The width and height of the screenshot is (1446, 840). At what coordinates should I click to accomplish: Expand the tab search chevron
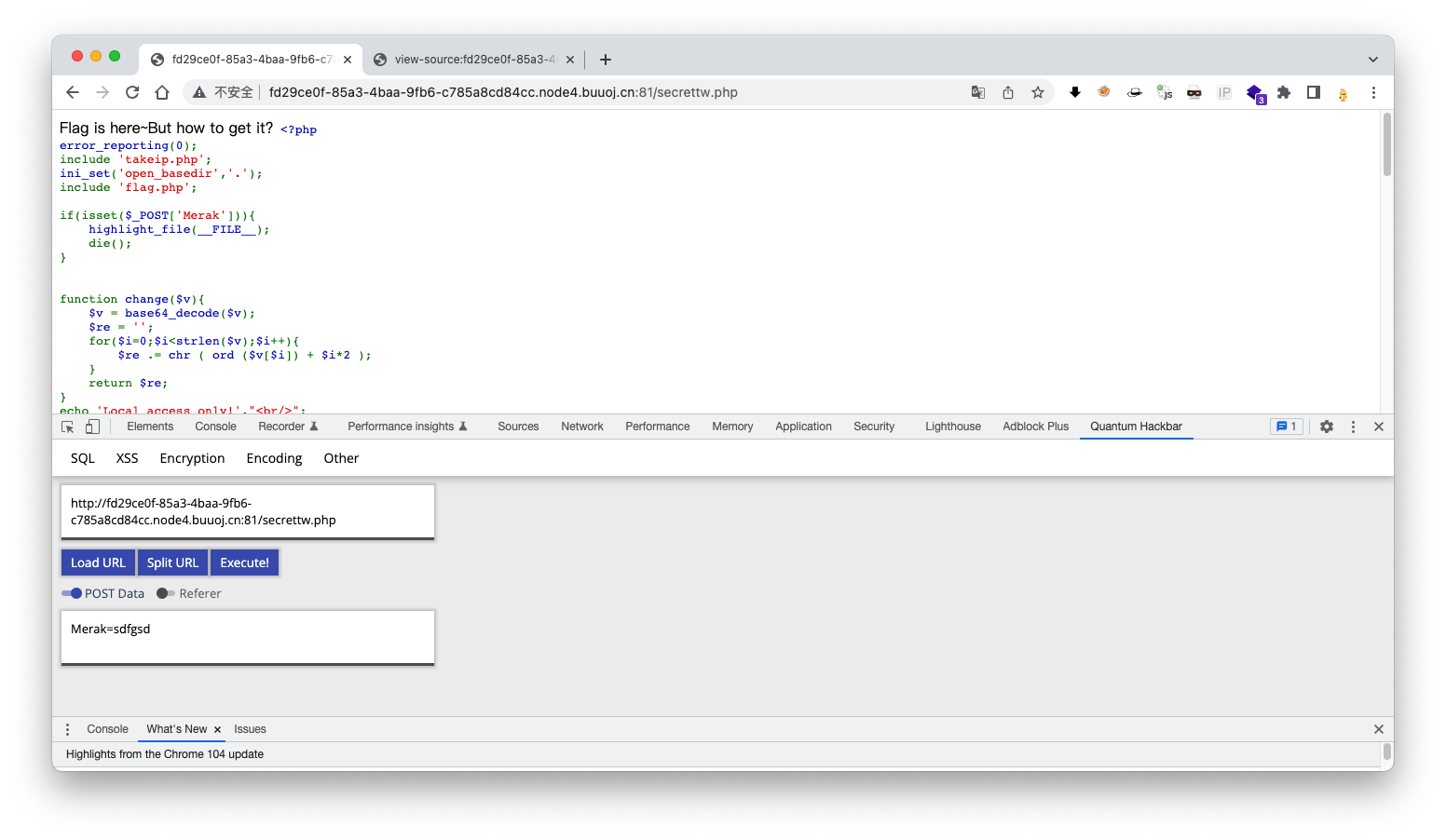tap(1373, 60)
